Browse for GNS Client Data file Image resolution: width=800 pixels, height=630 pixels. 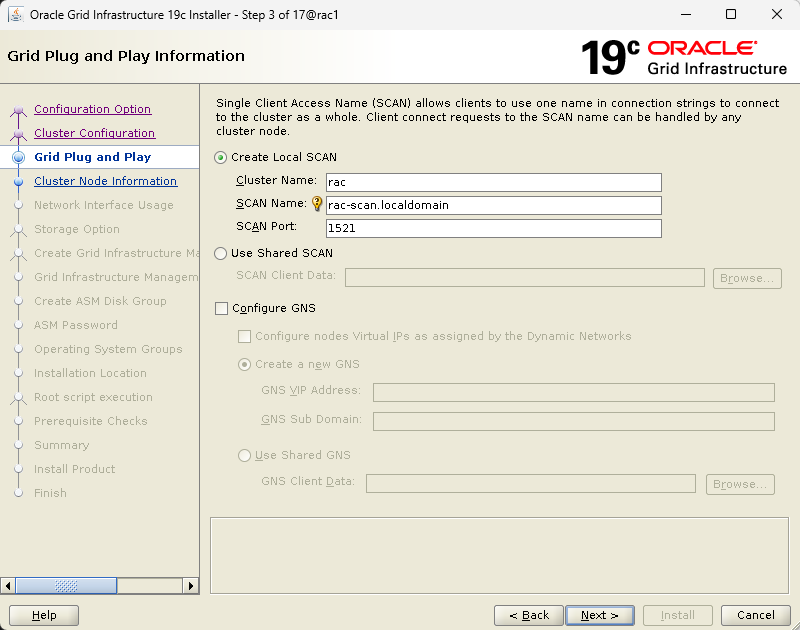[740, 484]
